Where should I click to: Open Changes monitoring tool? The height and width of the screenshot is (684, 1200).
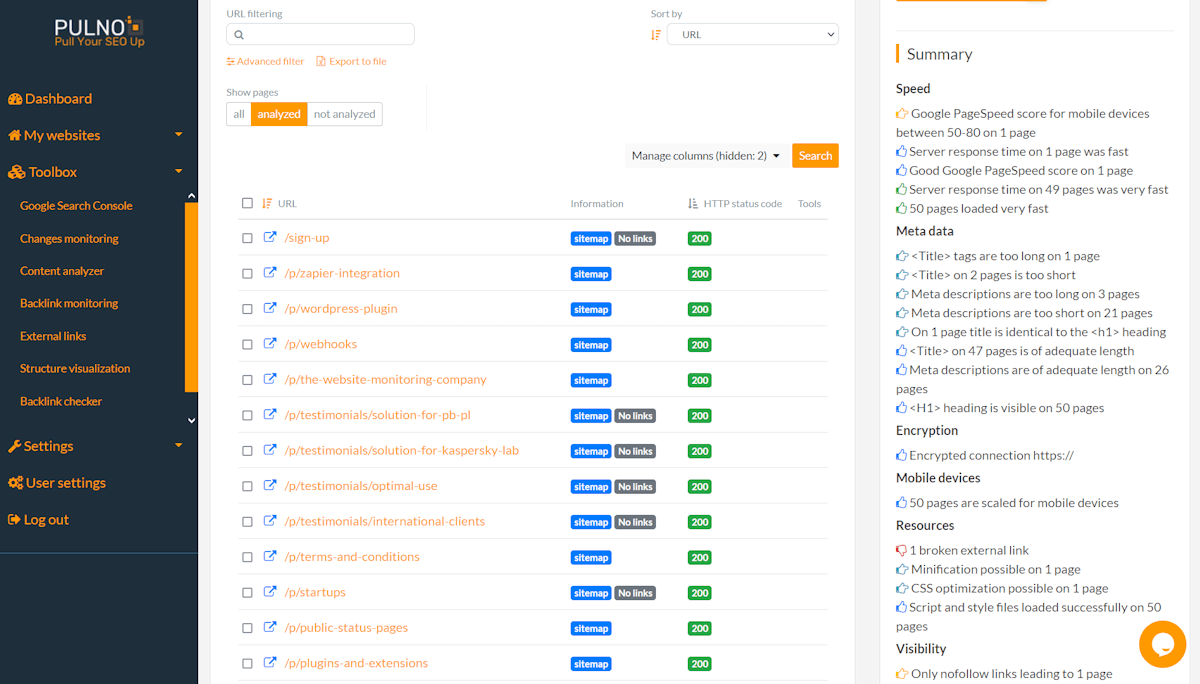tap(69, 239)
